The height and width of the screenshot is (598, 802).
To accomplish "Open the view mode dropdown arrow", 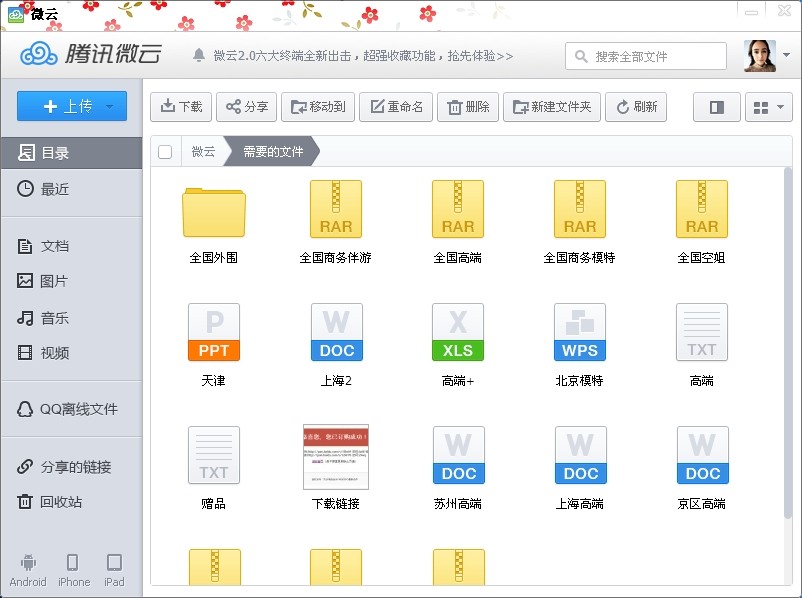I will click(780, 106).
